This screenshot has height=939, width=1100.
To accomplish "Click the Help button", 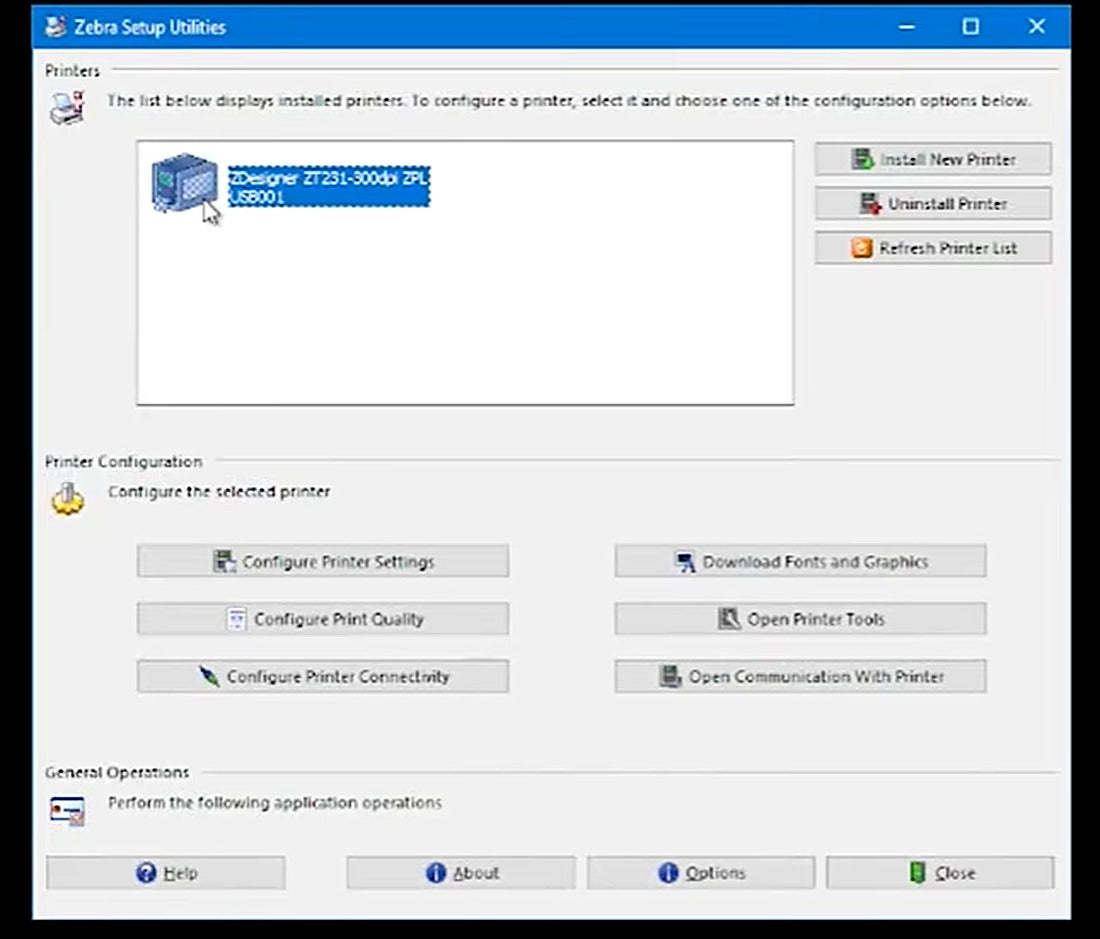I will click(166, 872).
